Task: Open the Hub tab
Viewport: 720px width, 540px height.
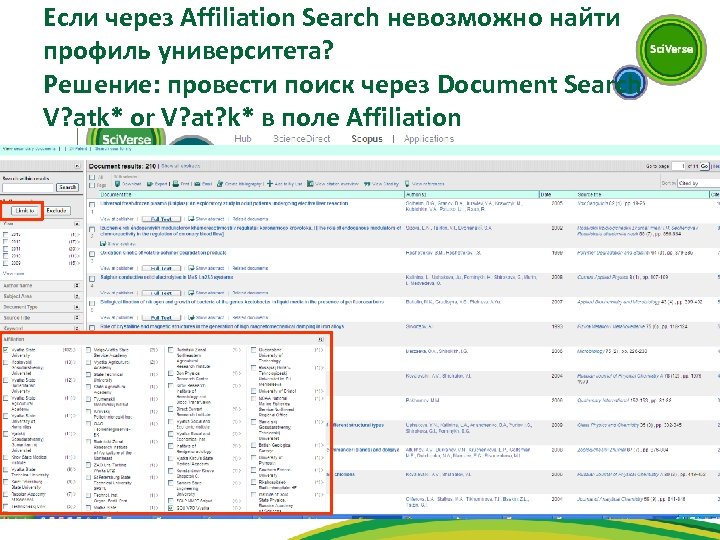Action: pos(242,138)
